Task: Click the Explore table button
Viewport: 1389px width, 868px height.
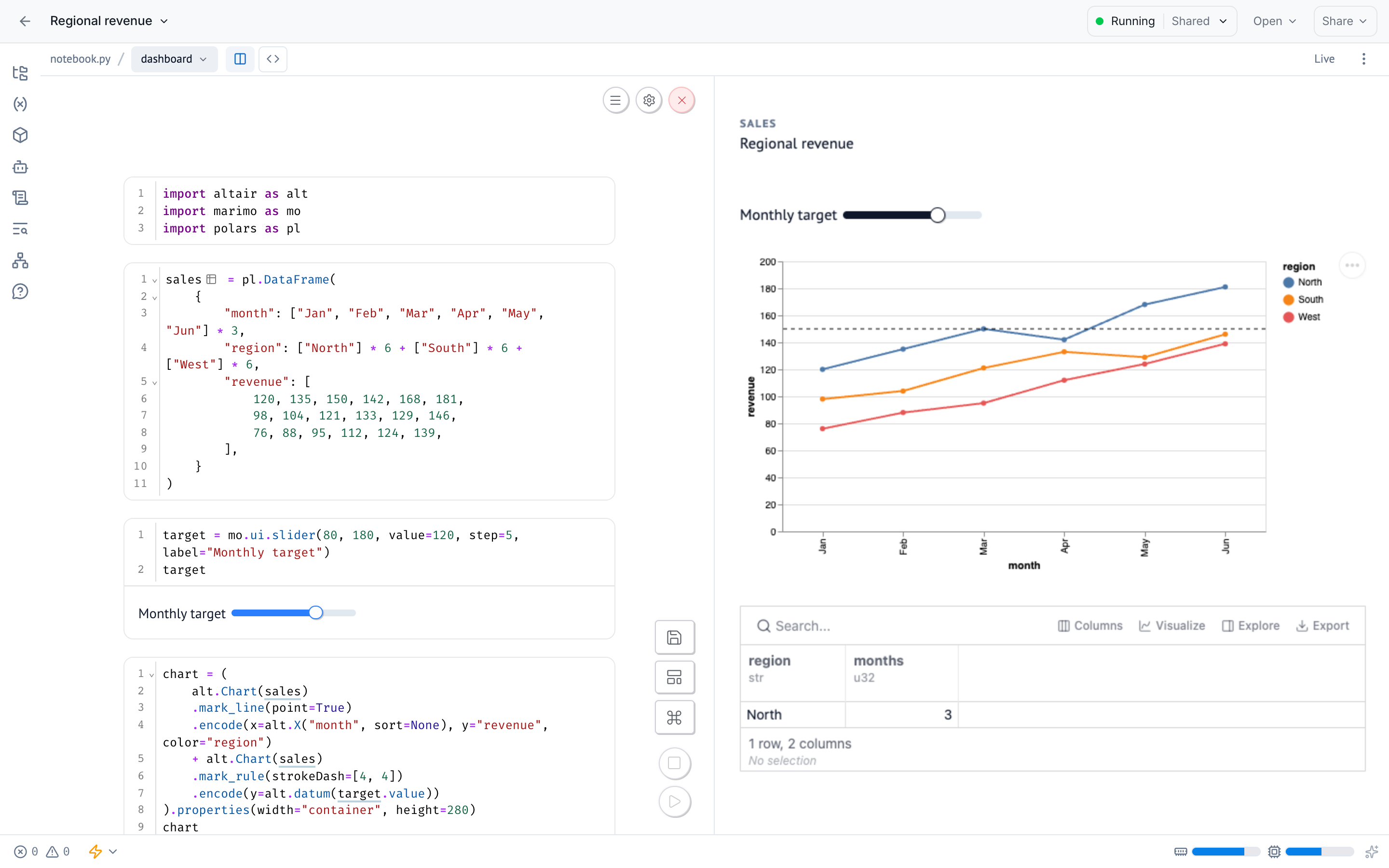Action: [x=1250, y=626]
